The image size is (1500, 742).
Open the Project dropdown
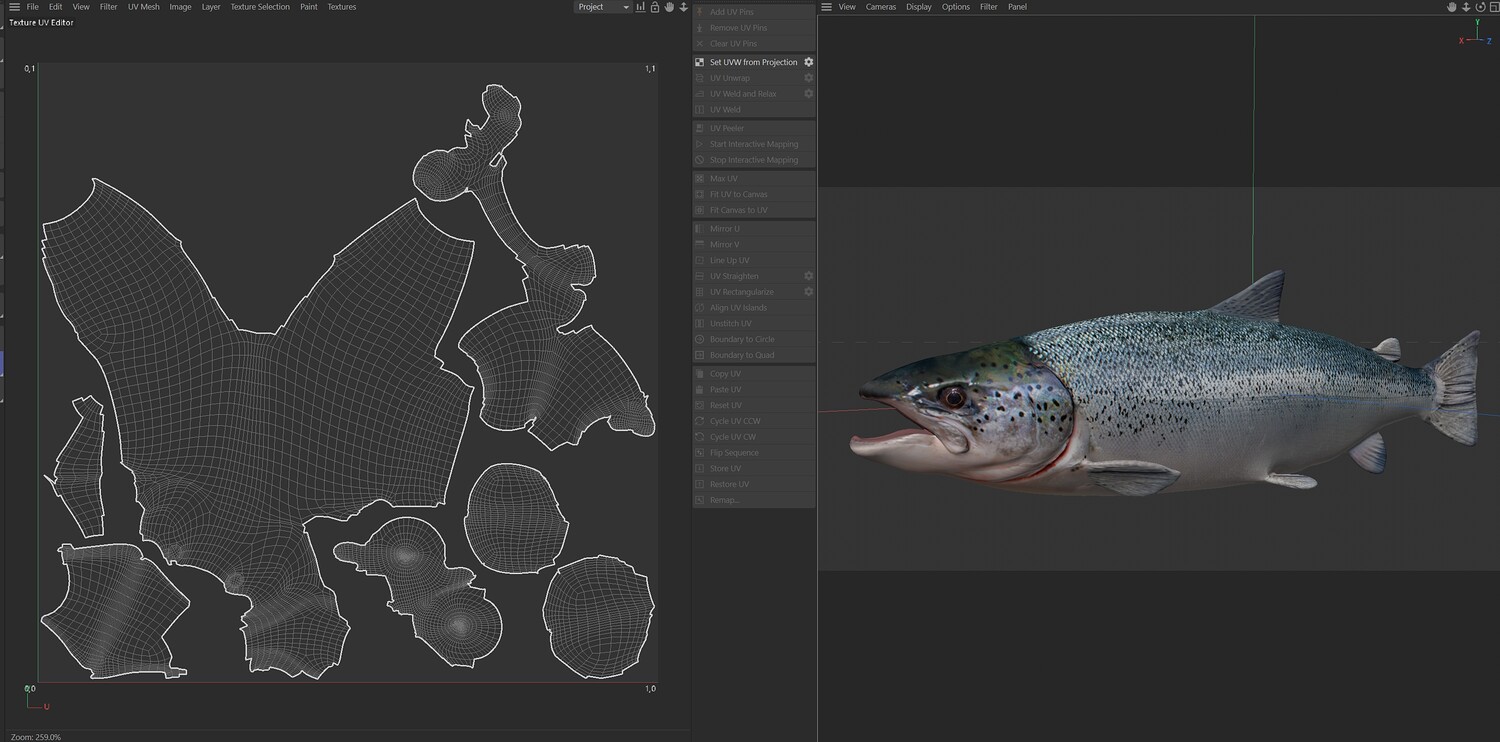pos(603,7)
